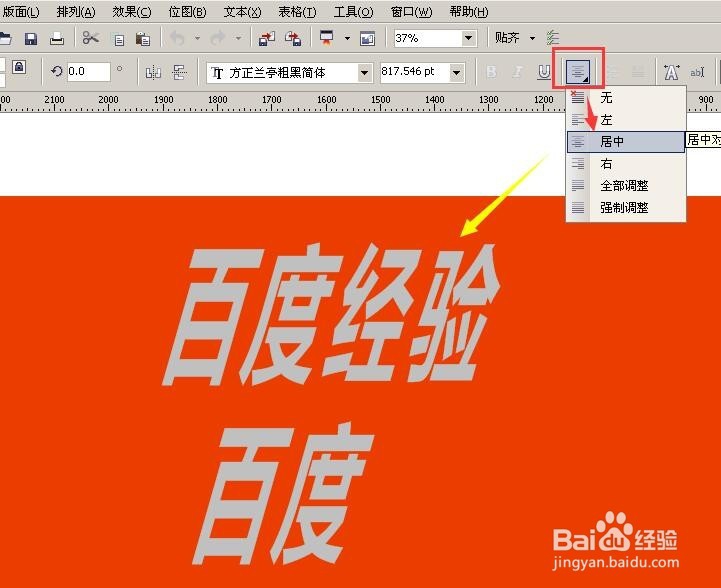721x588 pixels.
Task: Click the font size 817.546 pt field
Action: pos(414,72)
